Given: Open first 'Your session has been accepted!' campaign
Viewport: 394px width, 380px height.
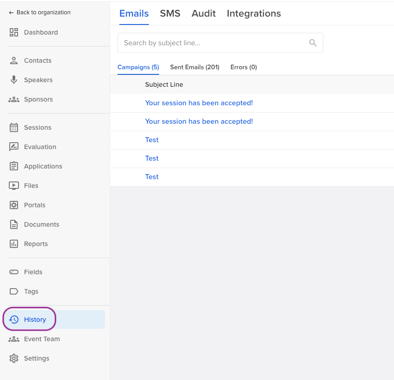Looking at the screenshot, I should (199, 103).
